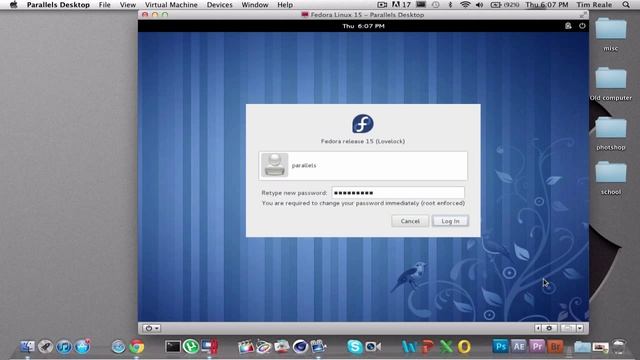640x360 pixels.
Task: Open the Time Machine menu bar icon
Action: click(x=436, y=5)
